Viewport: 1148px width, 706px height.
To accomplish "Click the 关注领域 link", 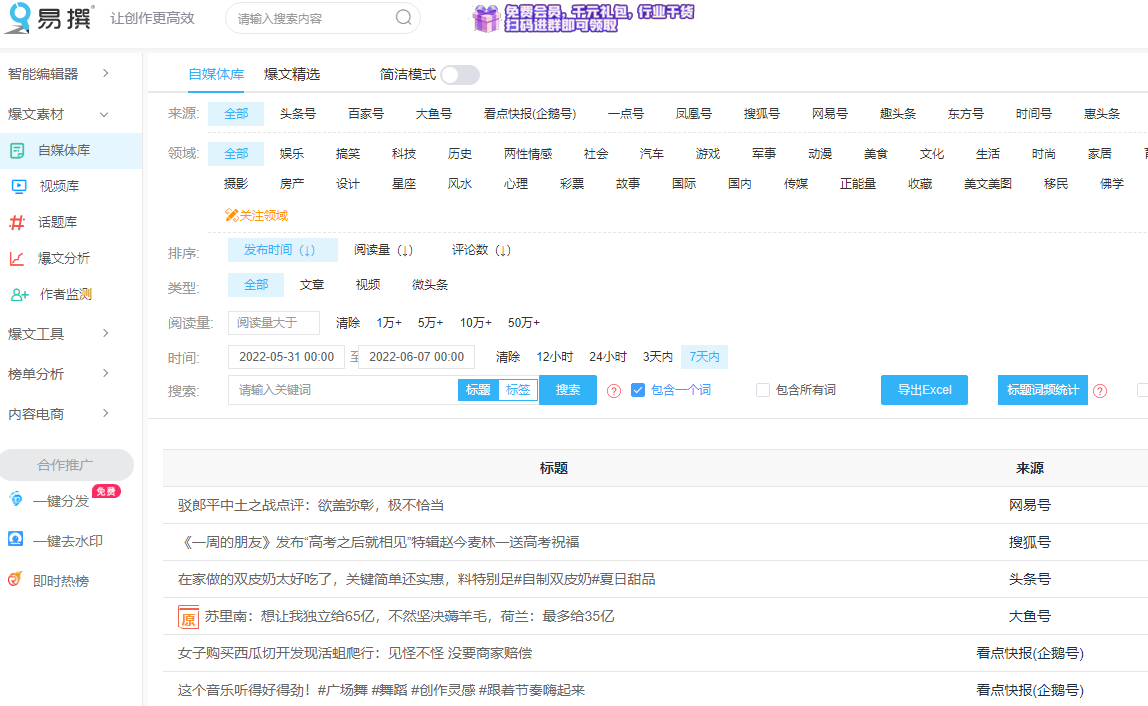I will coord(264,215).
